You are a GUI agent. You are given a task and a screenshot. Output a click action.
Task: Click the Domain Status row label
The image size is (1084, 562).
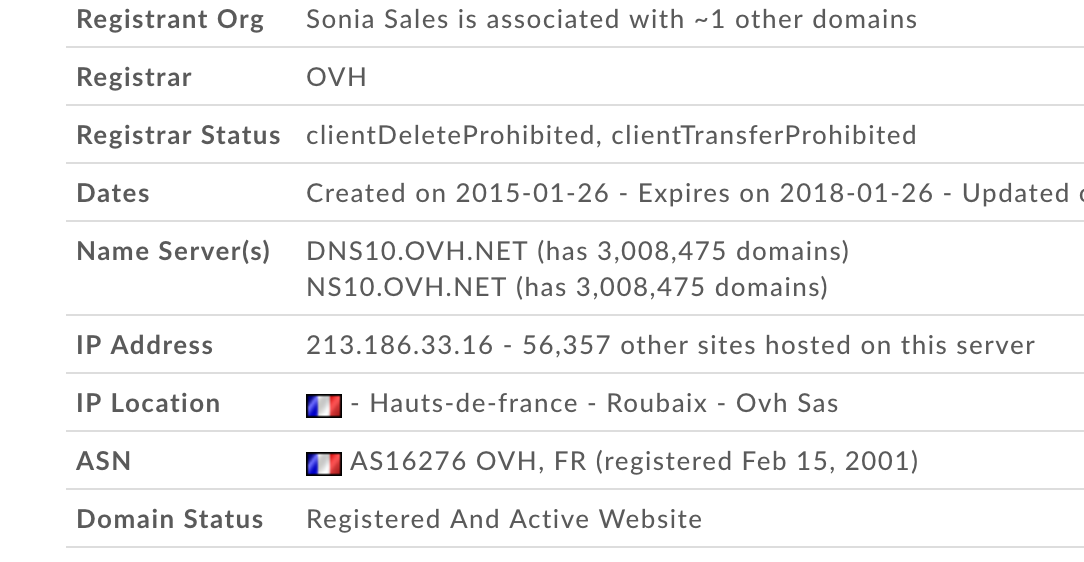pos(169,519)
